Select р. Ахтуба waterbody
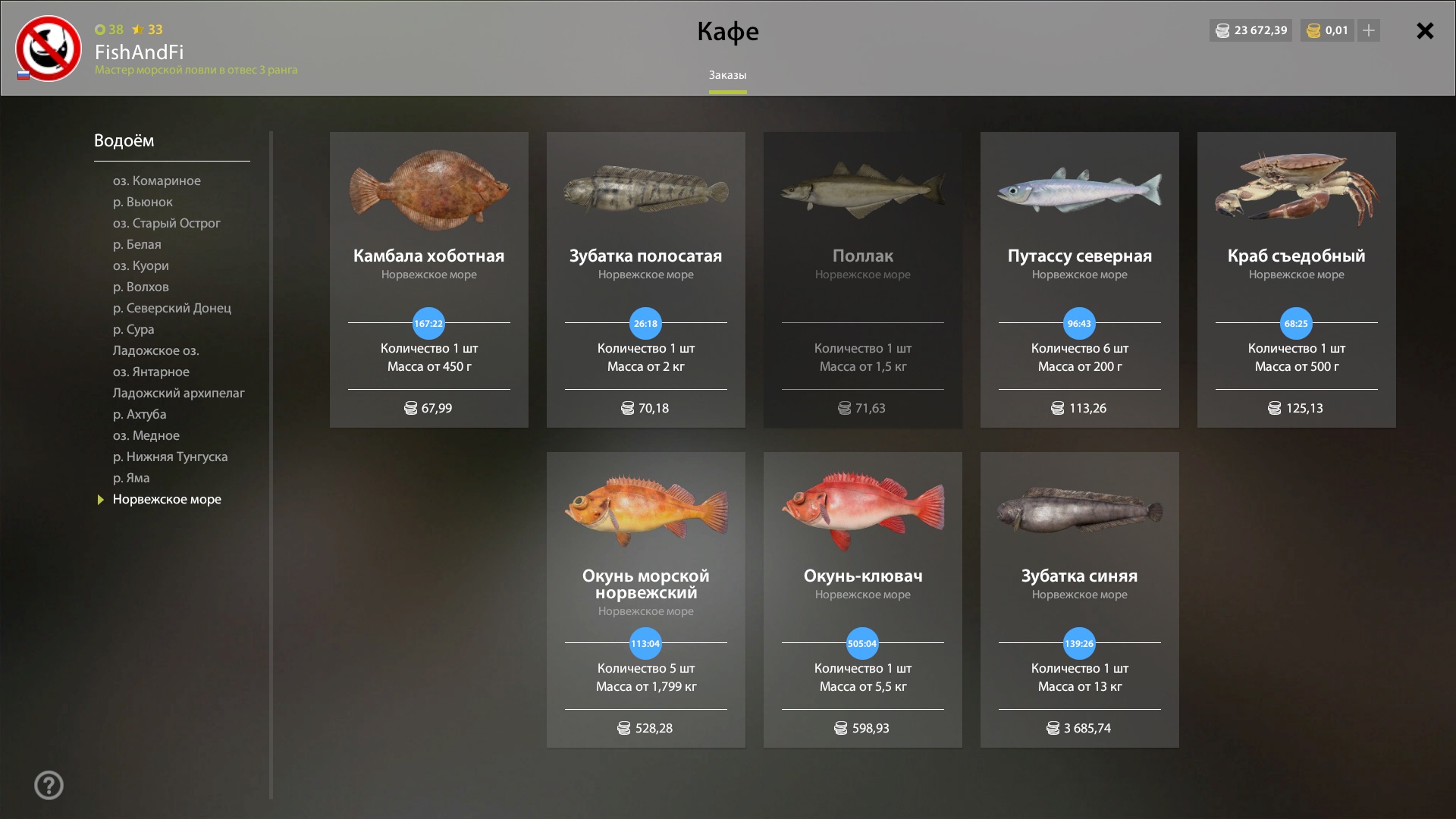 point(140,414)
